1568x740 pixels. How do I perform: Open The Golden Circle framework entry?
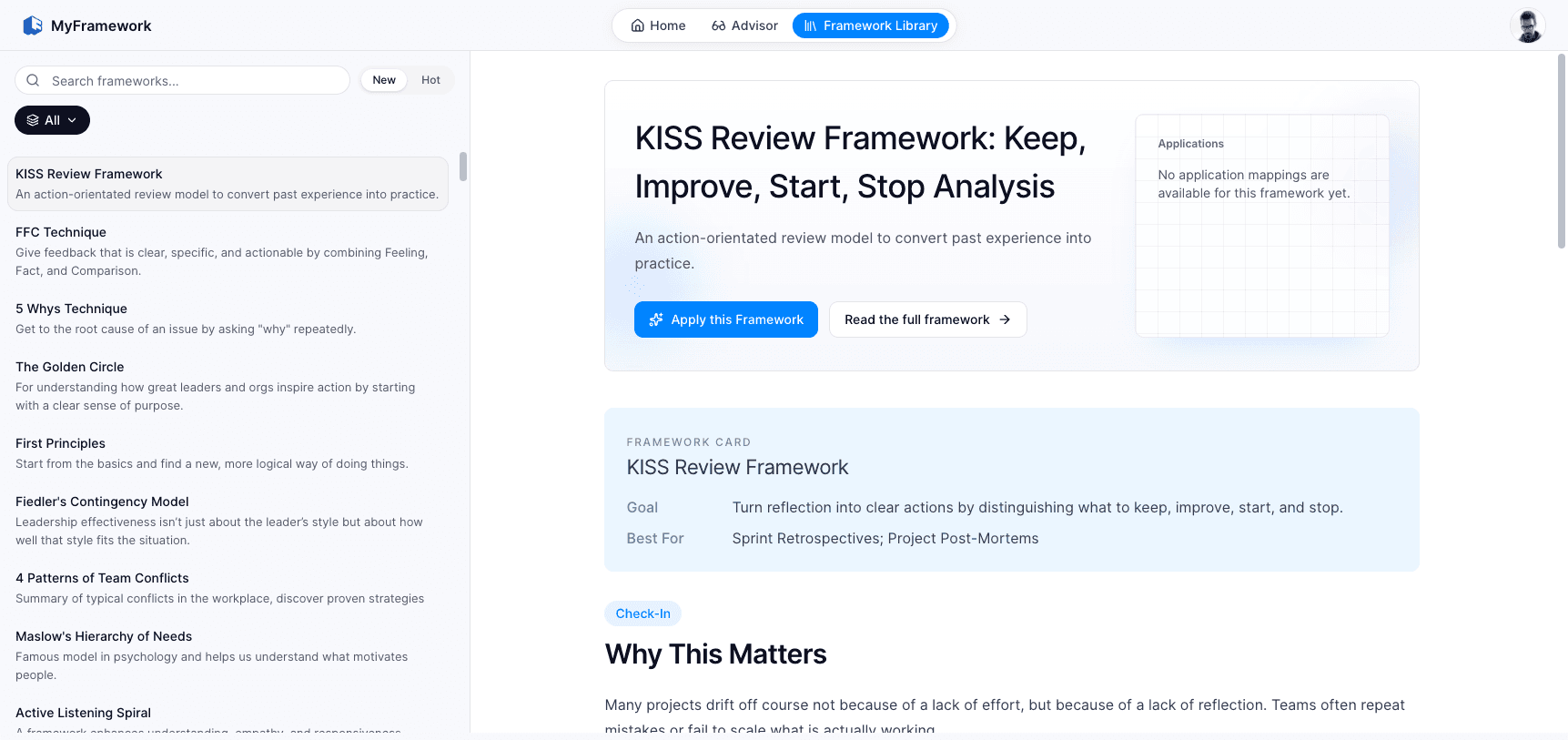click(228, 386)
